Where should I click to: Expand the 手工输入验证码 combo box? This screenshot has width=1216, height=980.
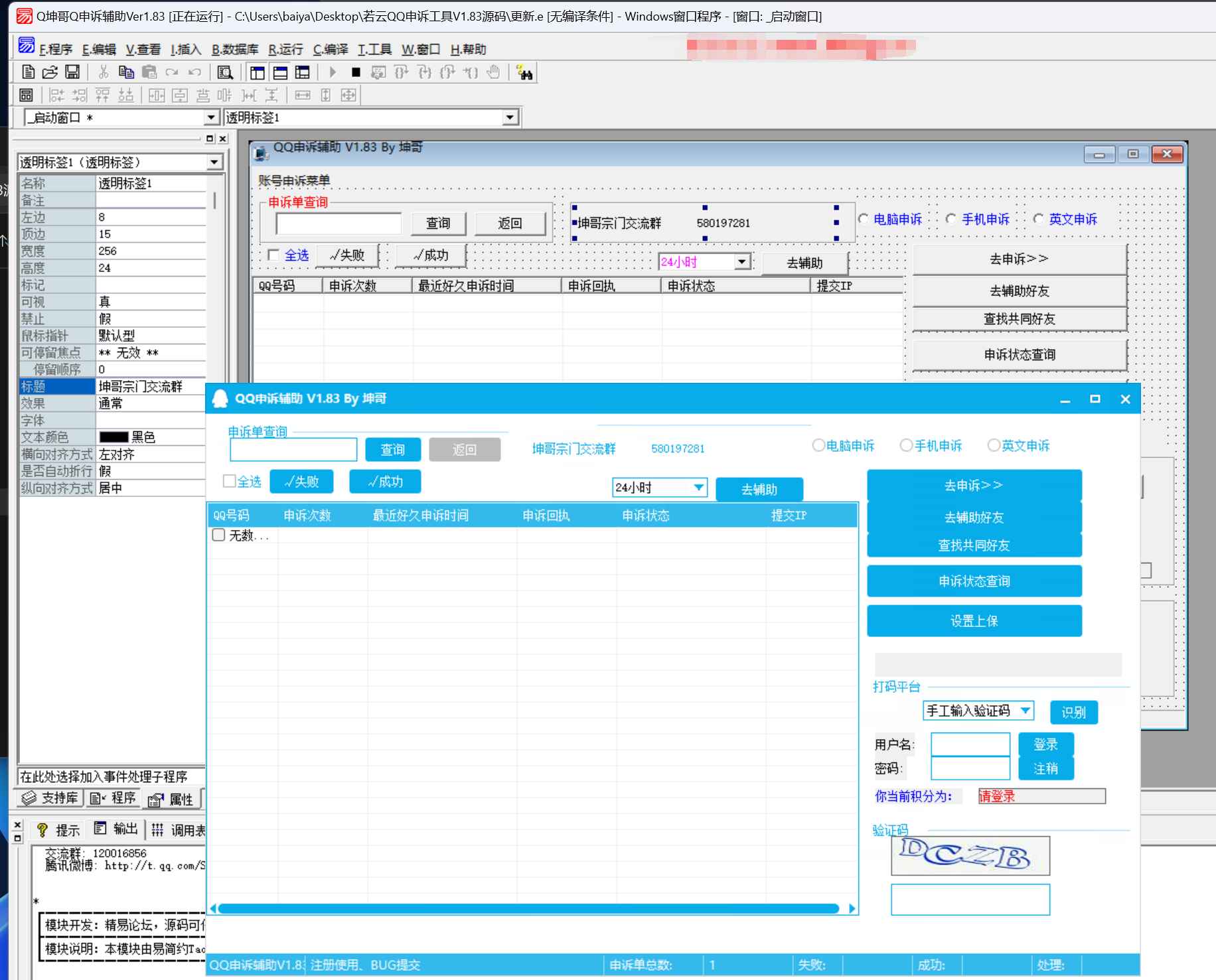pos(1026,711)
